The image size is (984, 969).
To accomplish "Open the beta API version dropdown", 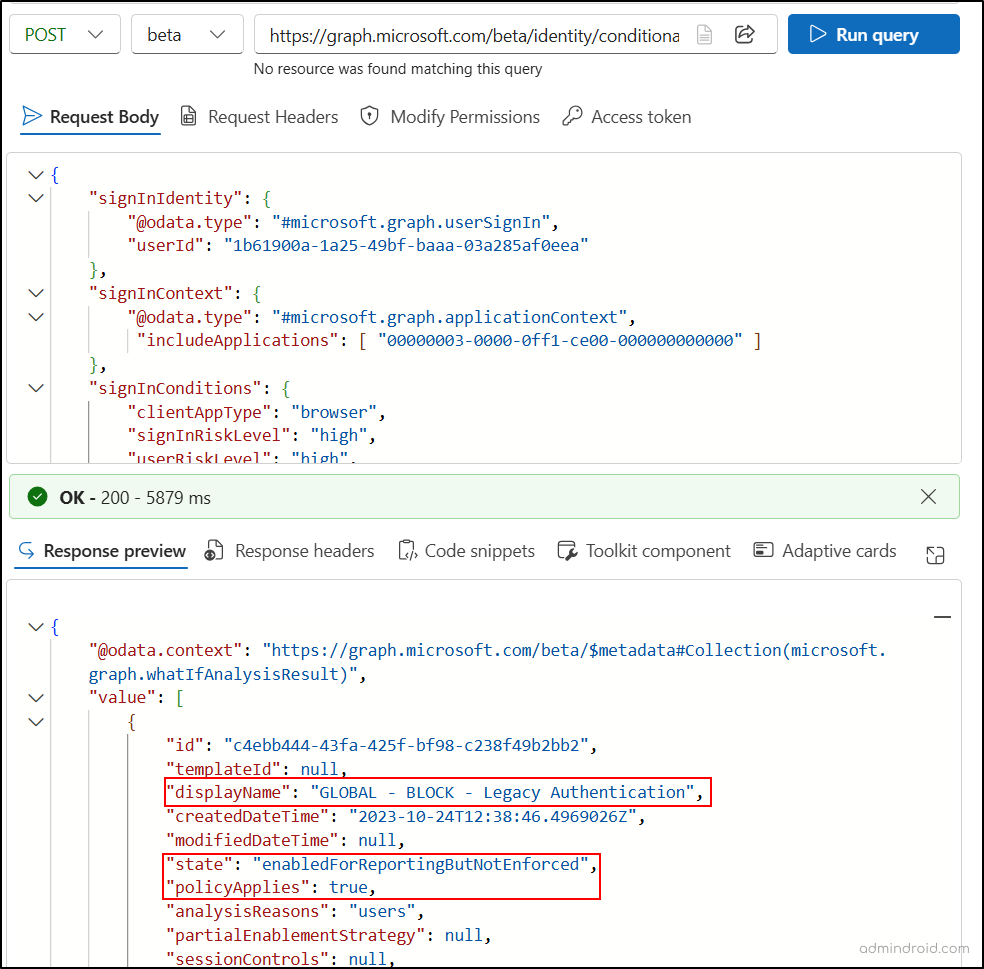I will 187,35.
